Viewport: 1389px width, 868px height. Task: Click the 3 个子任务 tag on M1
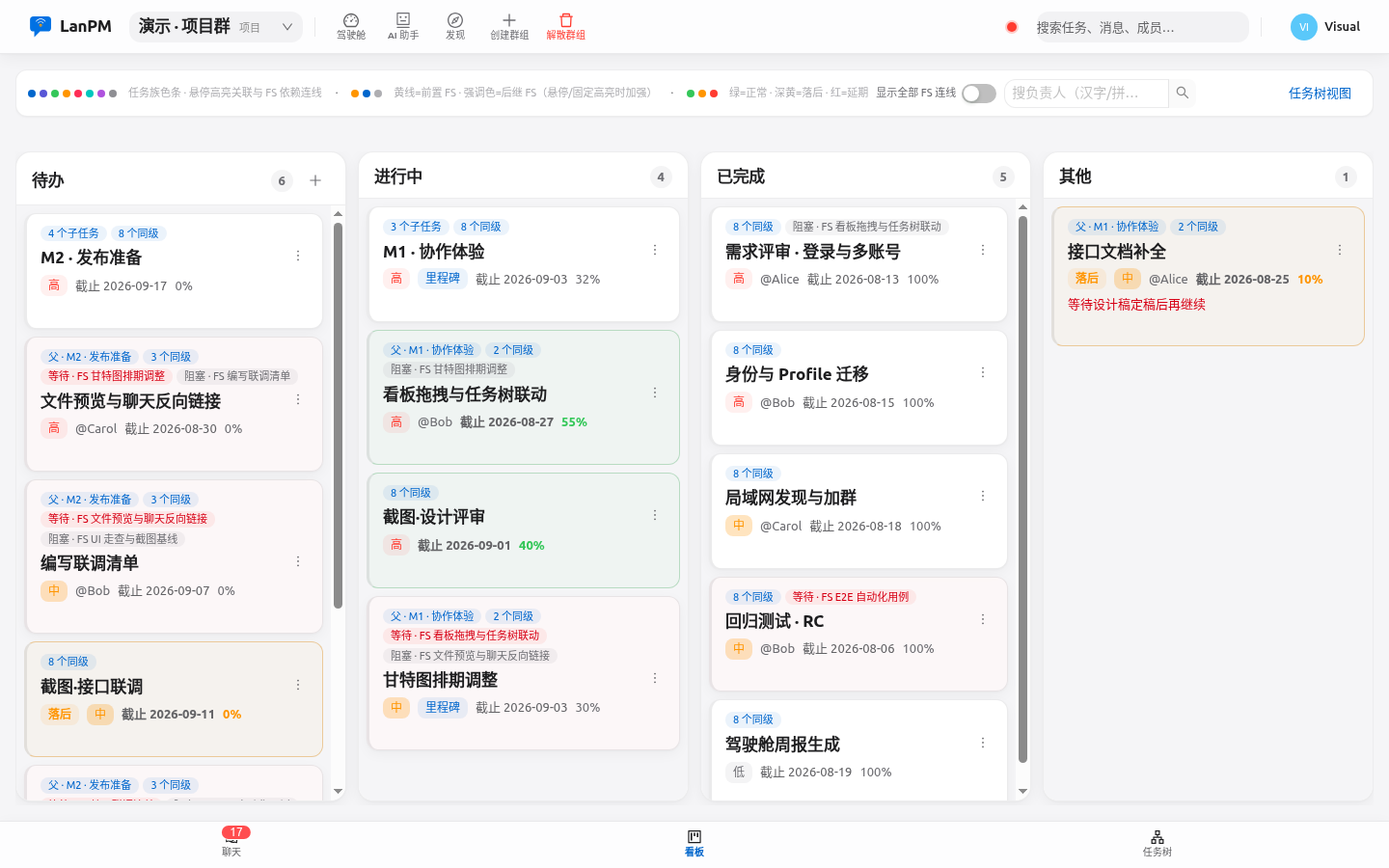click(416, 227)
